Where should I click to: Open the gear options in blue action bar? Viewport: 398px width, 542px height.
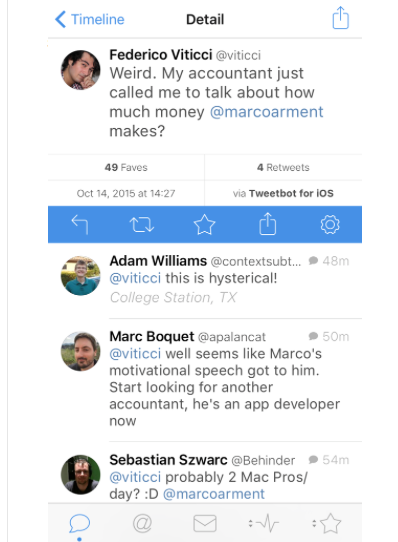coord(330,225)
